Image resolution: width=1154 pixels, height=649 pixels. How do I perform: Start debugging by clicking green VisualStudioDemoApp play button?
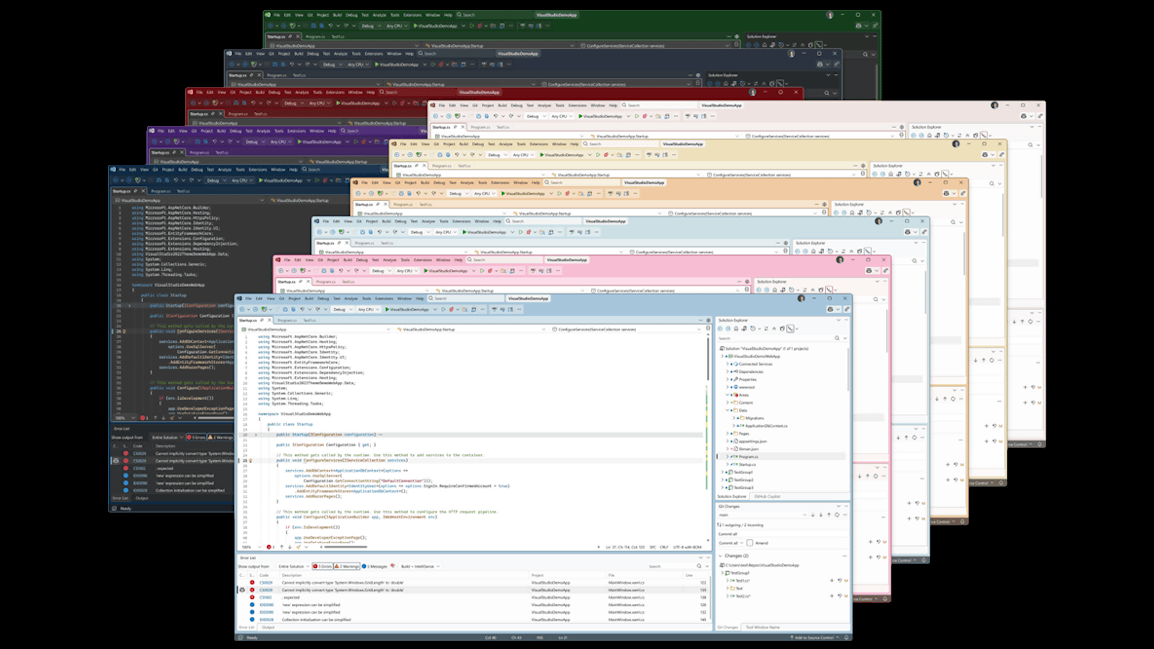tap(388, 312)
